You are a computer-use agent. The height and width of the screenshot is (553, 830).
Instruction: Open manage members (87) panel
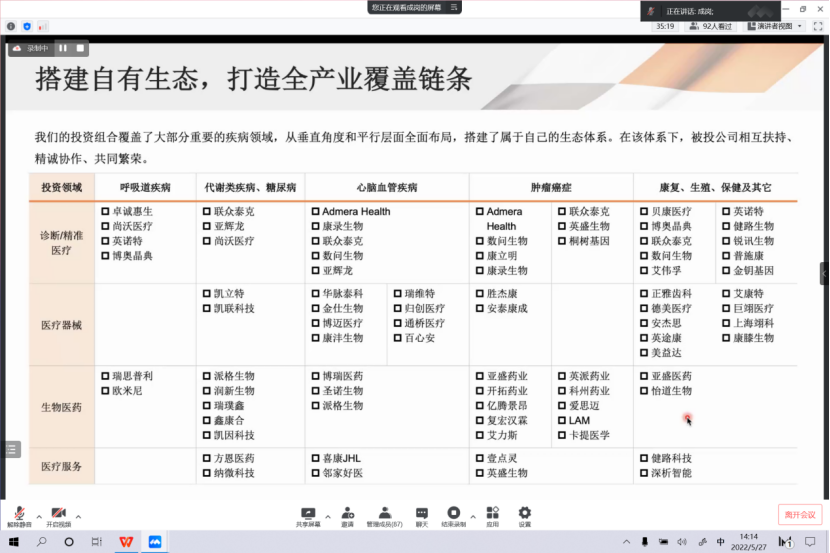point(385,516)
